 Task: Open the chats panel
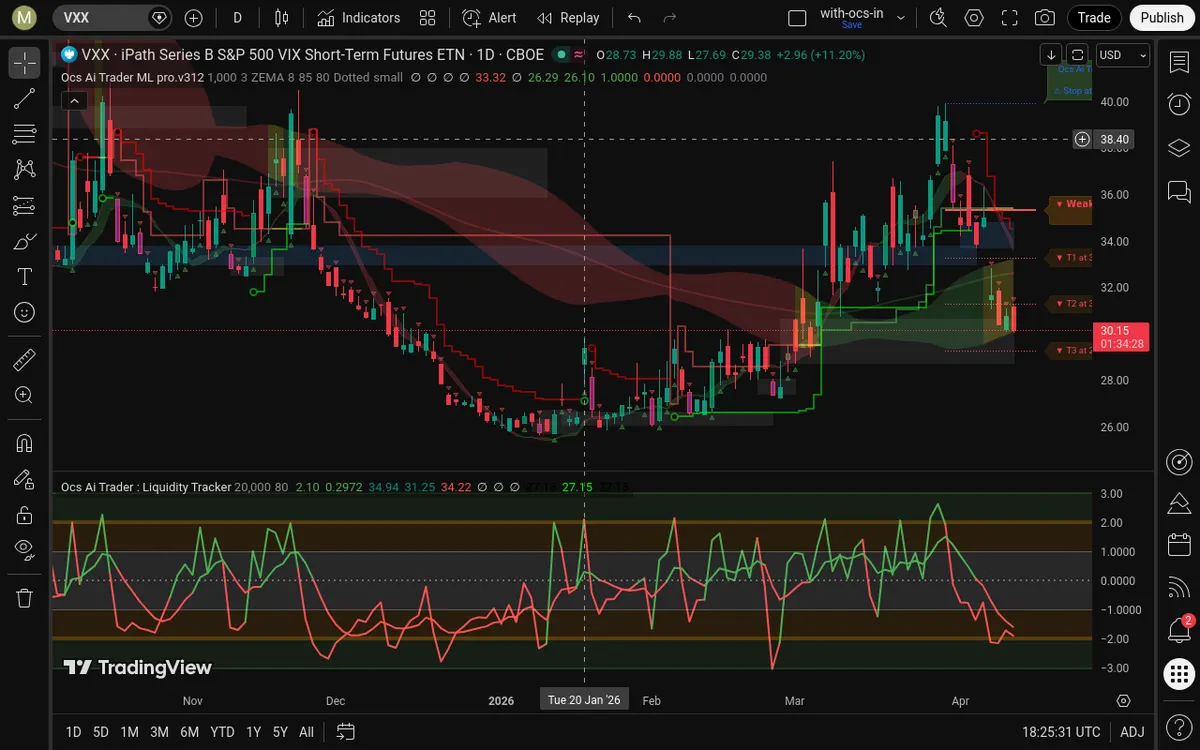click(1179, 190)
